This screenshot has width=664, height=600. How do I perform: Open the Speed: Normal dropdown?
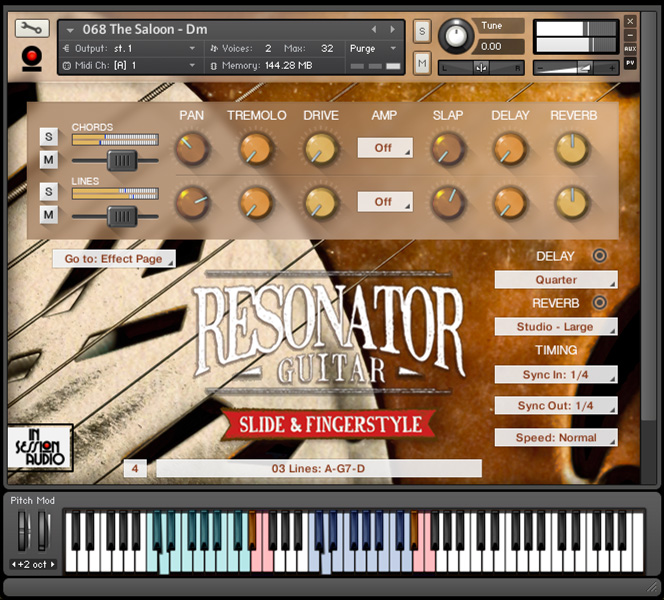(556, 437)
